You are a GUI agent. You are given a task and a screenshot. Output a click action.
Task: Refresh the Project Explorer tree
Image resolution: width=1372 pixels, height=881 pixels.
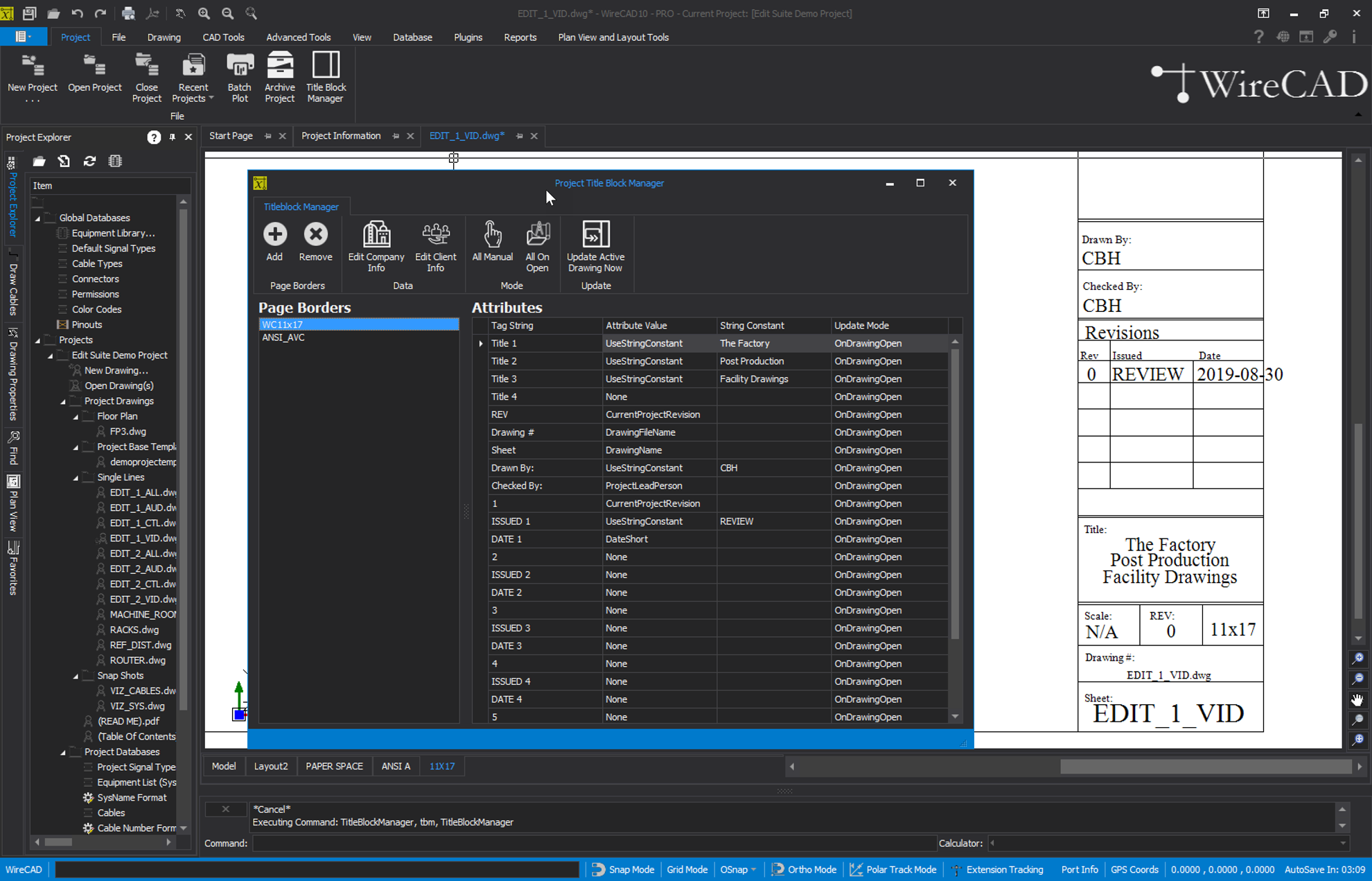point(89,161)
